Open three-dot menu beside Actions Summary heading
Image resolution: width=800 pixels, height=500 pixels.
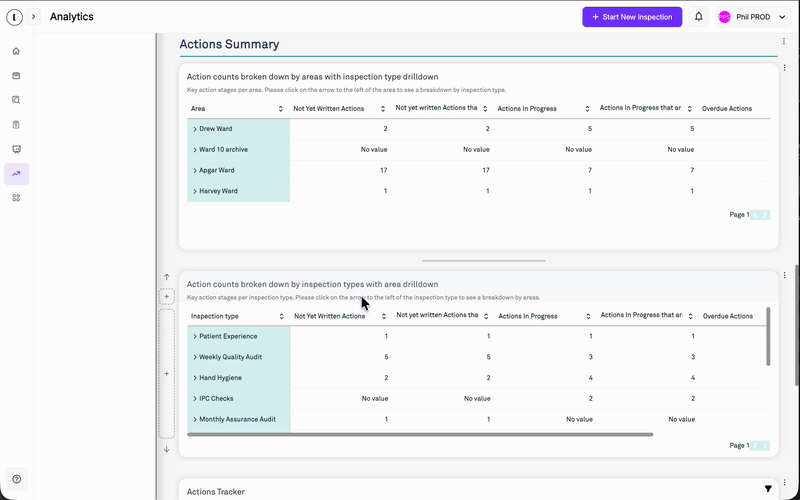coord(784,41)
